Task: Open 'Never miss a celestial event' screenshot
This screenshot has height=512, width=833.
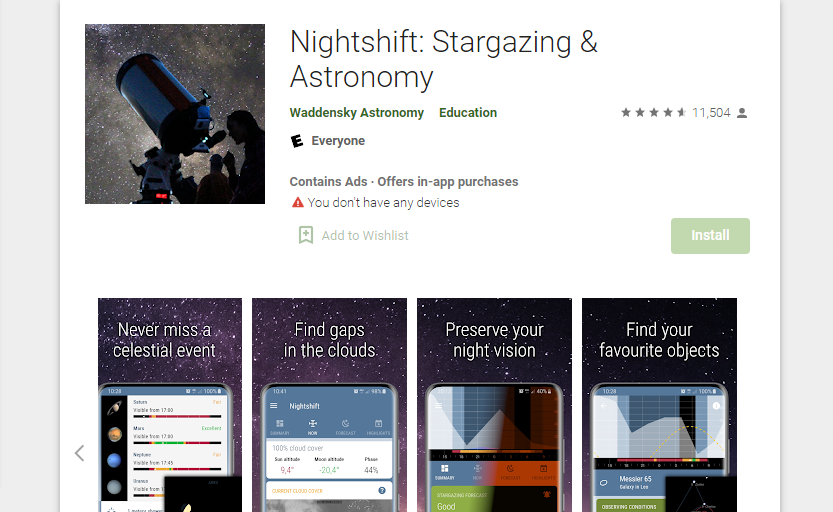Action: pos(170,405)
